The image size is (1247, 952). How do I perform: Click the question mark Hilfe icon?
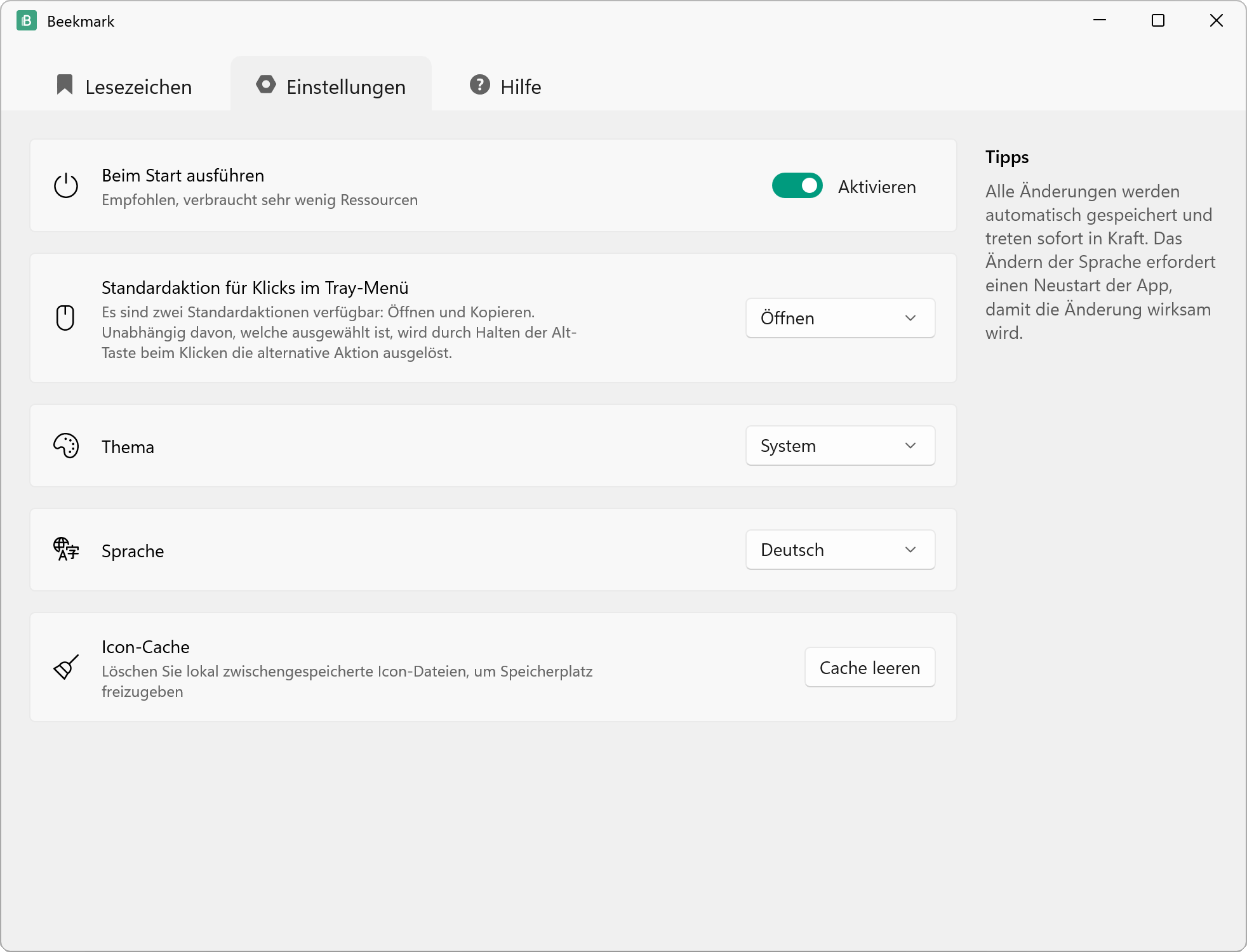pos(480,84)
